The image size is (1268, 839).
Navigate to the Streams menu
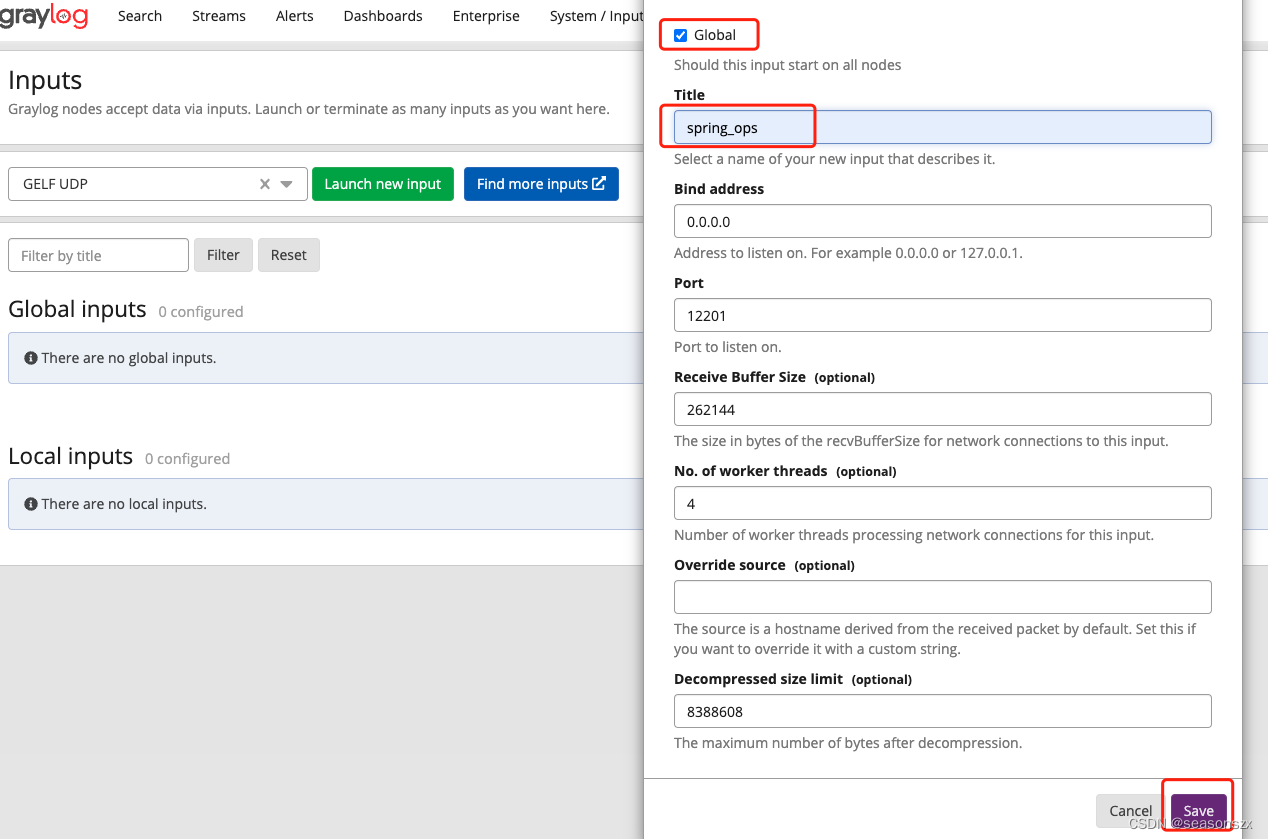pyautogui.click(x=218, y=16)
